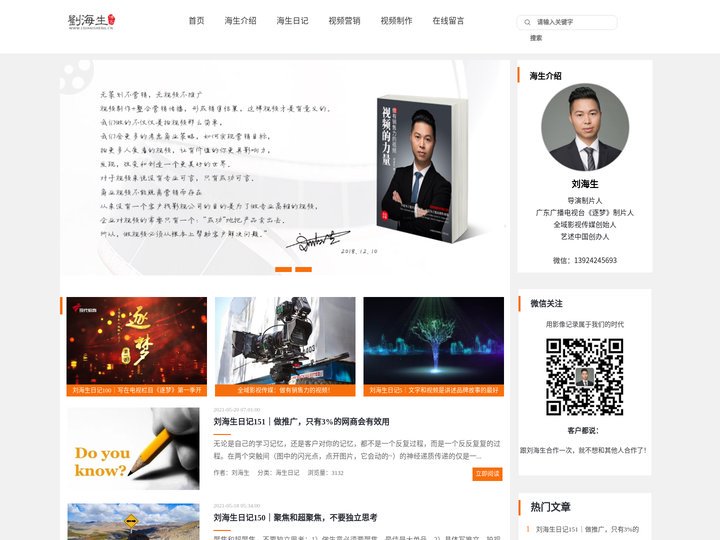
Task: Click the 全域影视传媒 caption link
Action: click(x=285, y=390)
